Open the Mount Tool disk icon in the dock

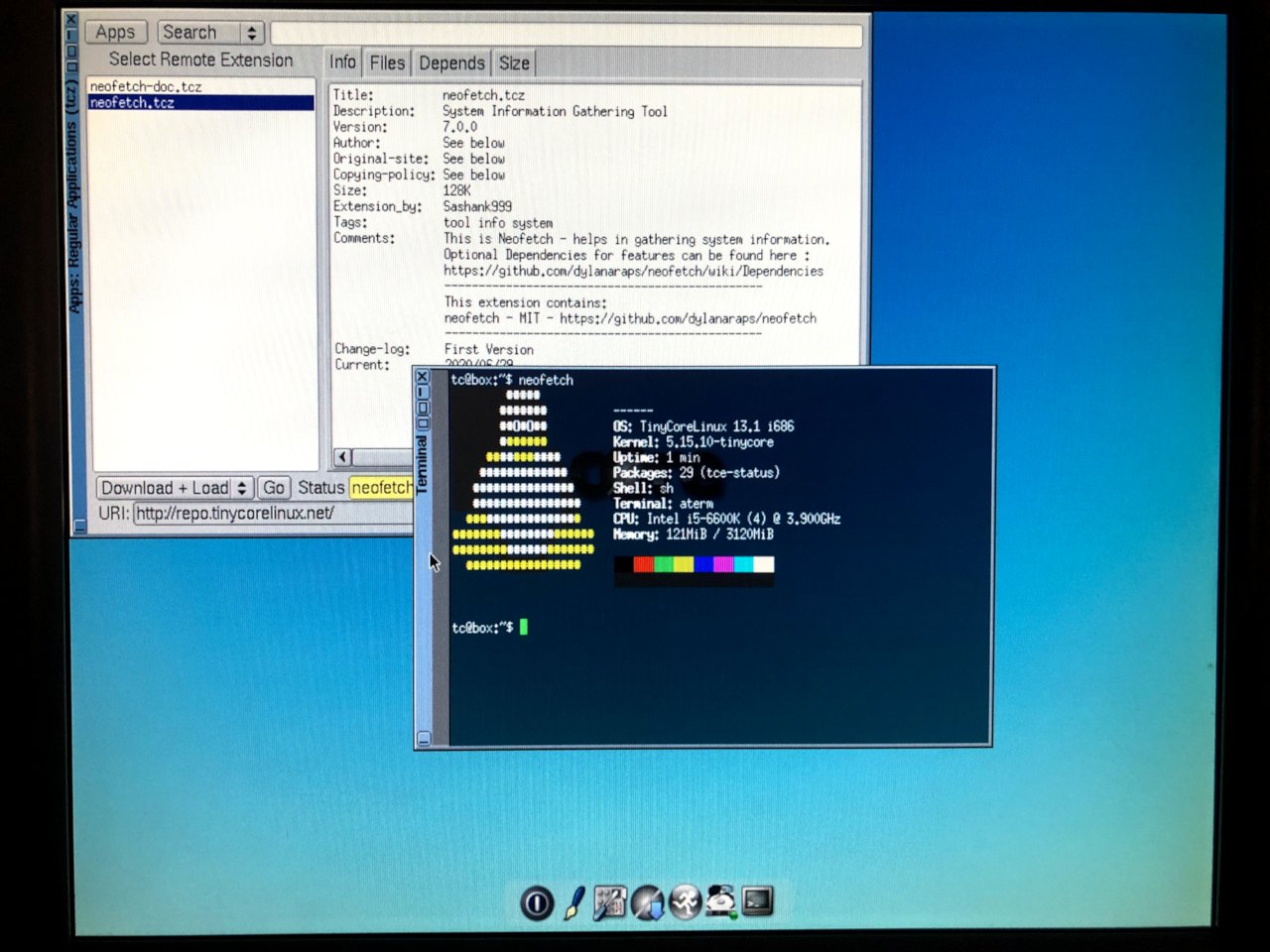click(721, 901)
